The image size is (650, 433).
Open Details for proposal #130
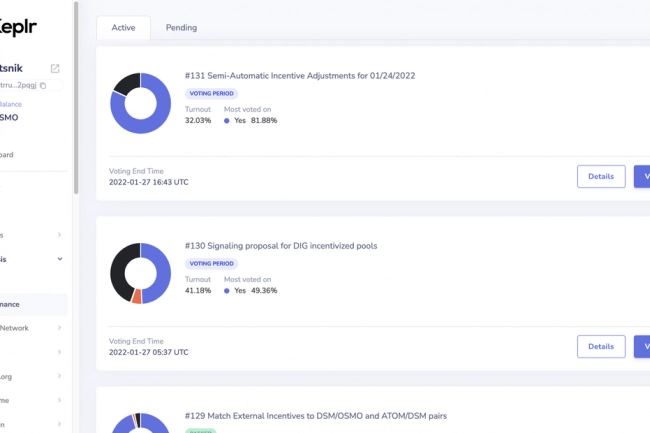point(600,346)
